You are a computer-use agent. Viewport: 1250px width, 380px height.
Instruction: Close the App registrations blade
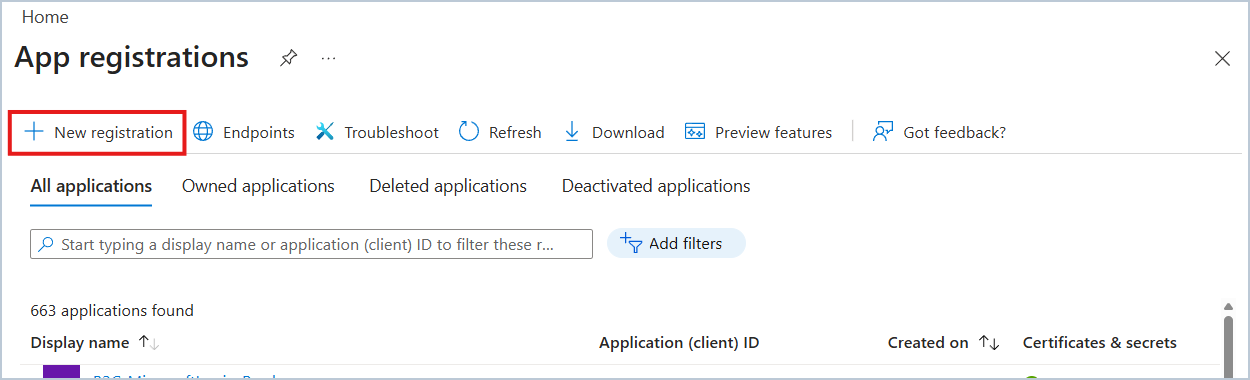tap(1222, 59)
